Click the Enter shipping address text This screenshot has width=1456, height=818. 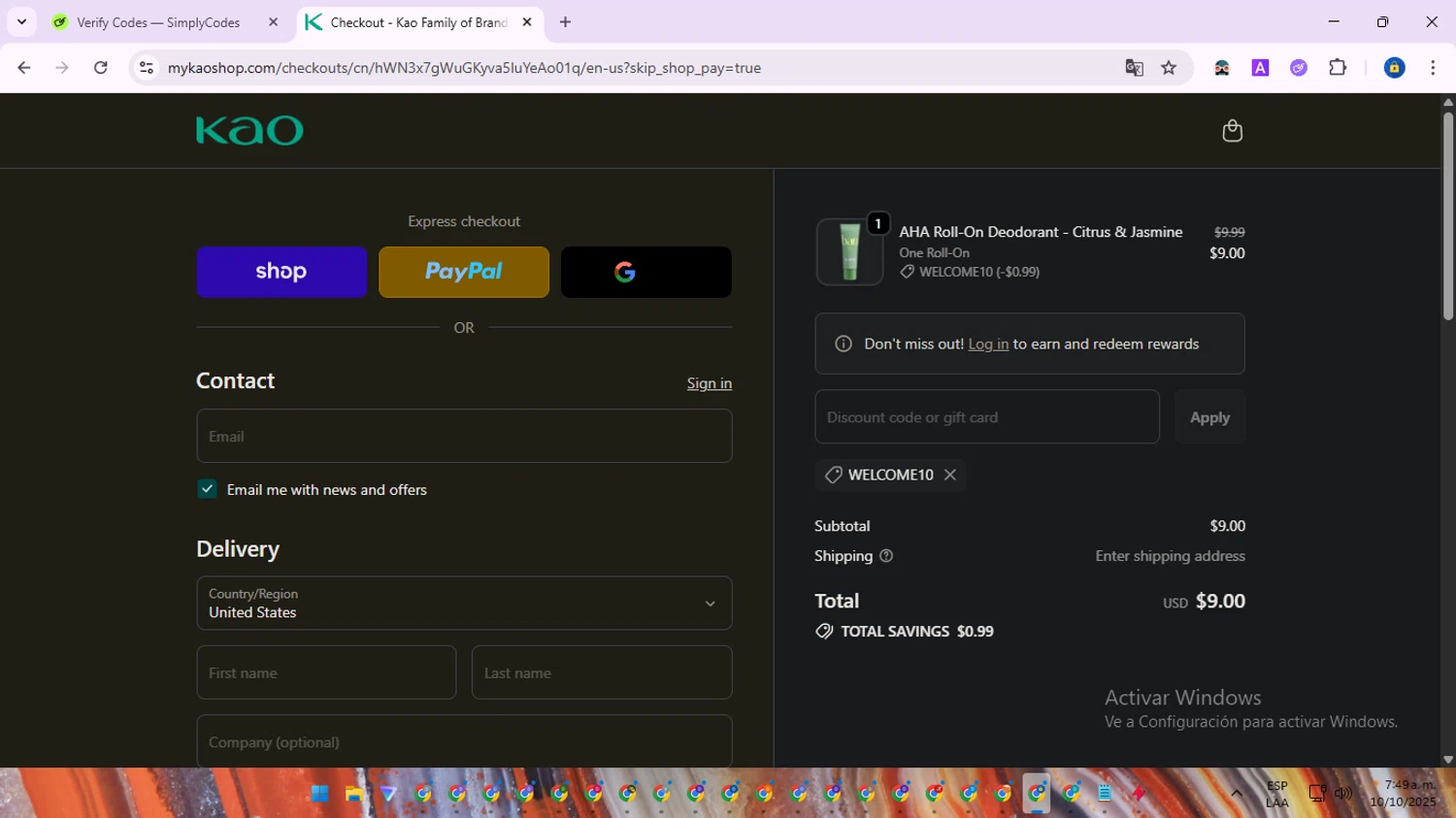(1171, 556)
